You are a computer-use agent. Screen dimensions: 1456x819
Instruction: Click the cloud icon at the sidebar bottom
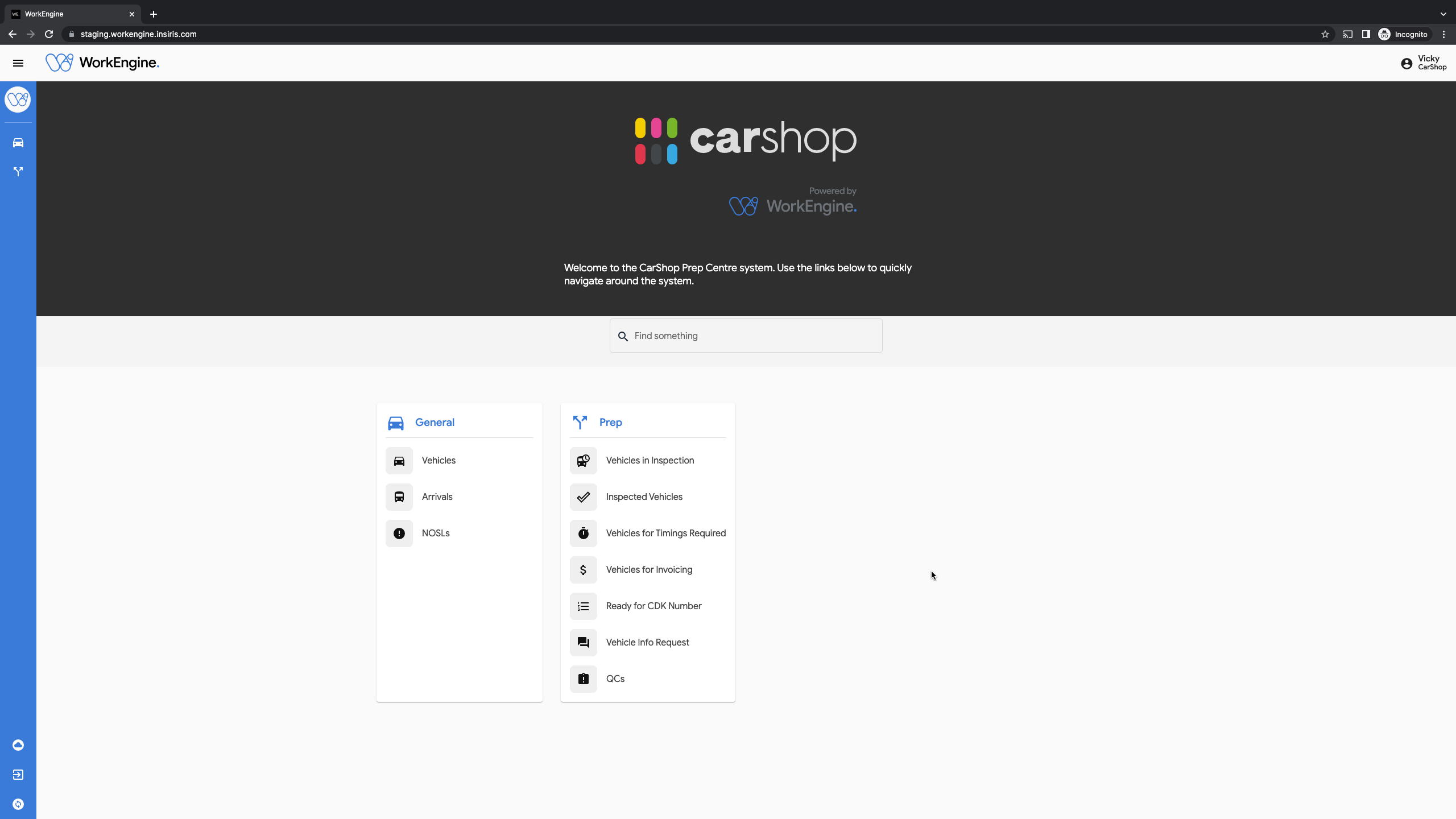[x=18, y=745]
